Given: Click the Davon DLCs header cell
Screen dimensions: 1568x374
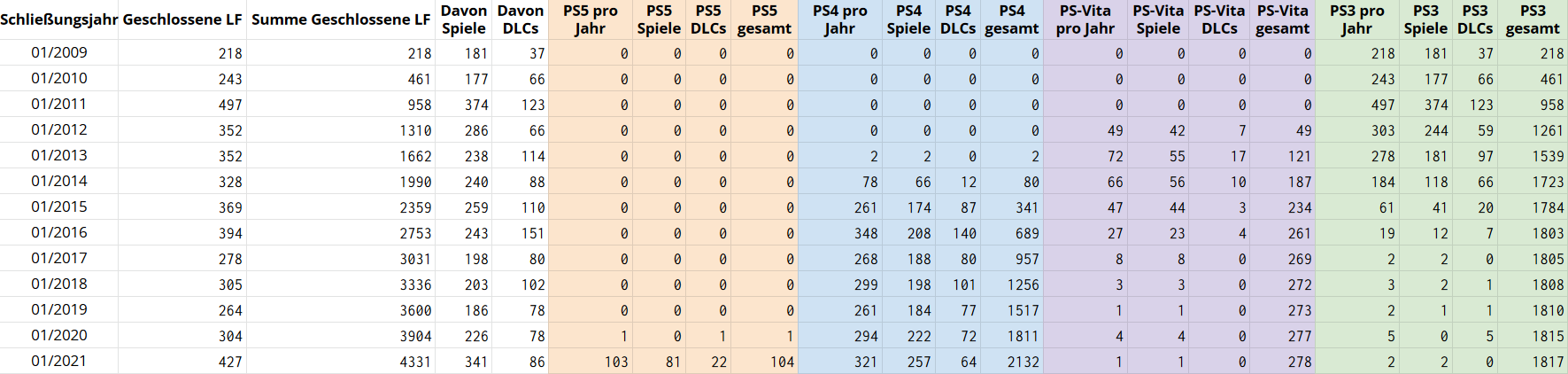Looking at the screenshot, I should click(x=521, y=19).
